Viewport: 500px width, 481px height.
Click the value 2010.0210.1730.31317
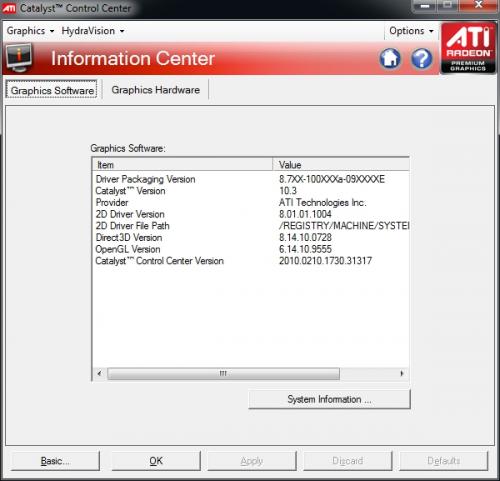(325, 261)
